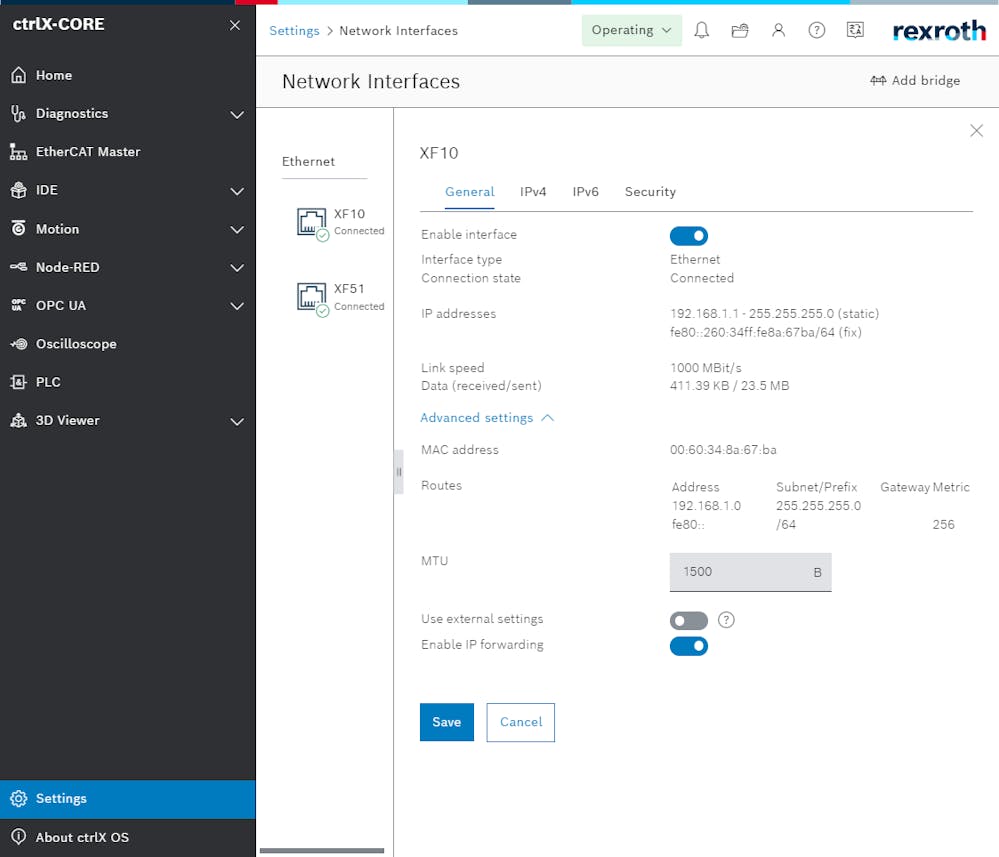The height and width of the screenshot is (857, 999).
Task: Click the Node-RED icon
Action: 18,266
